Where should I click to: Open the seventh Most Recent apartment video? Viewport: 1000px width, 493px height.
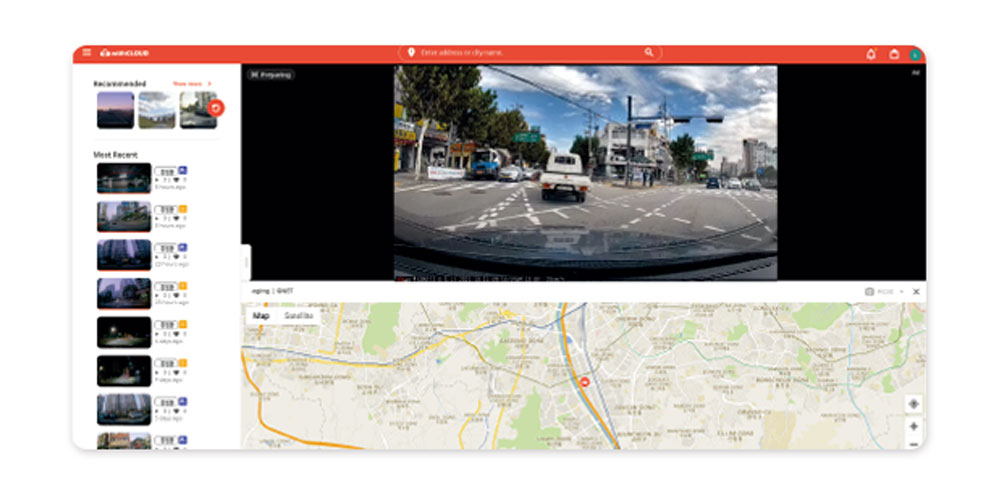124,409
